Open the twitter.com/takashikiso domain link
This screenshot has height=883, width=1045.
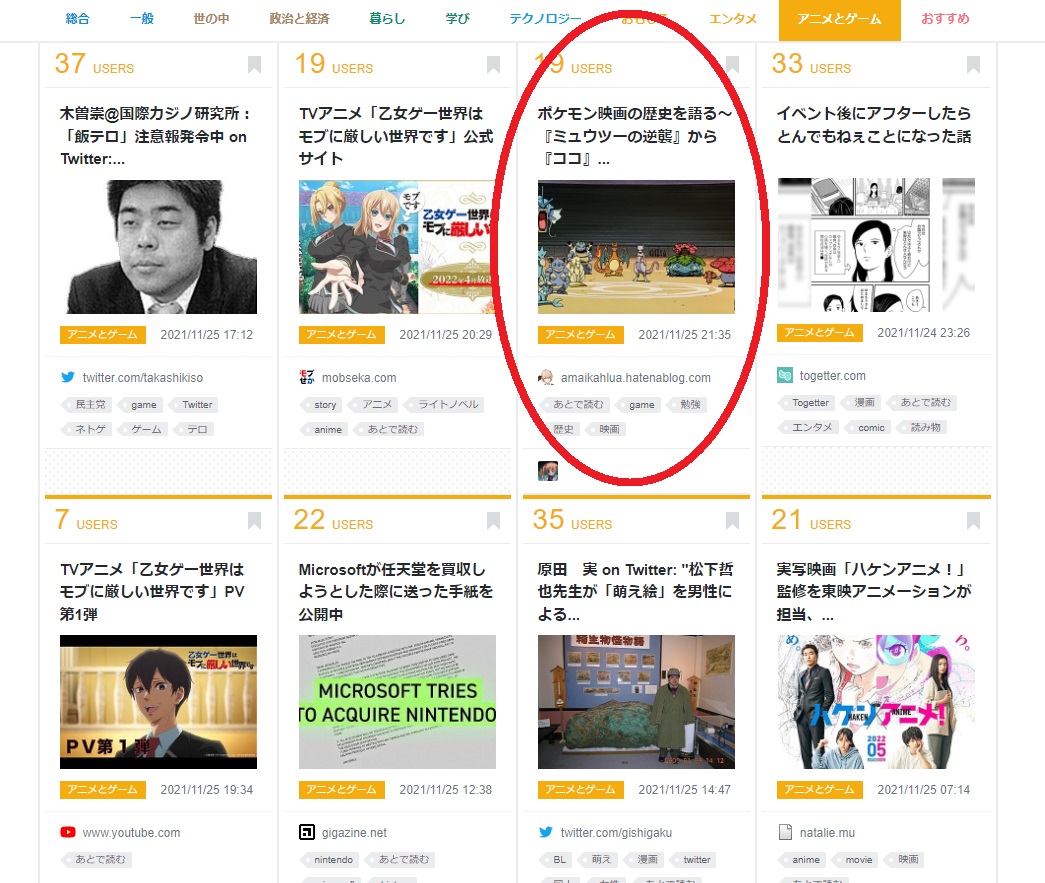coord(143,378)
